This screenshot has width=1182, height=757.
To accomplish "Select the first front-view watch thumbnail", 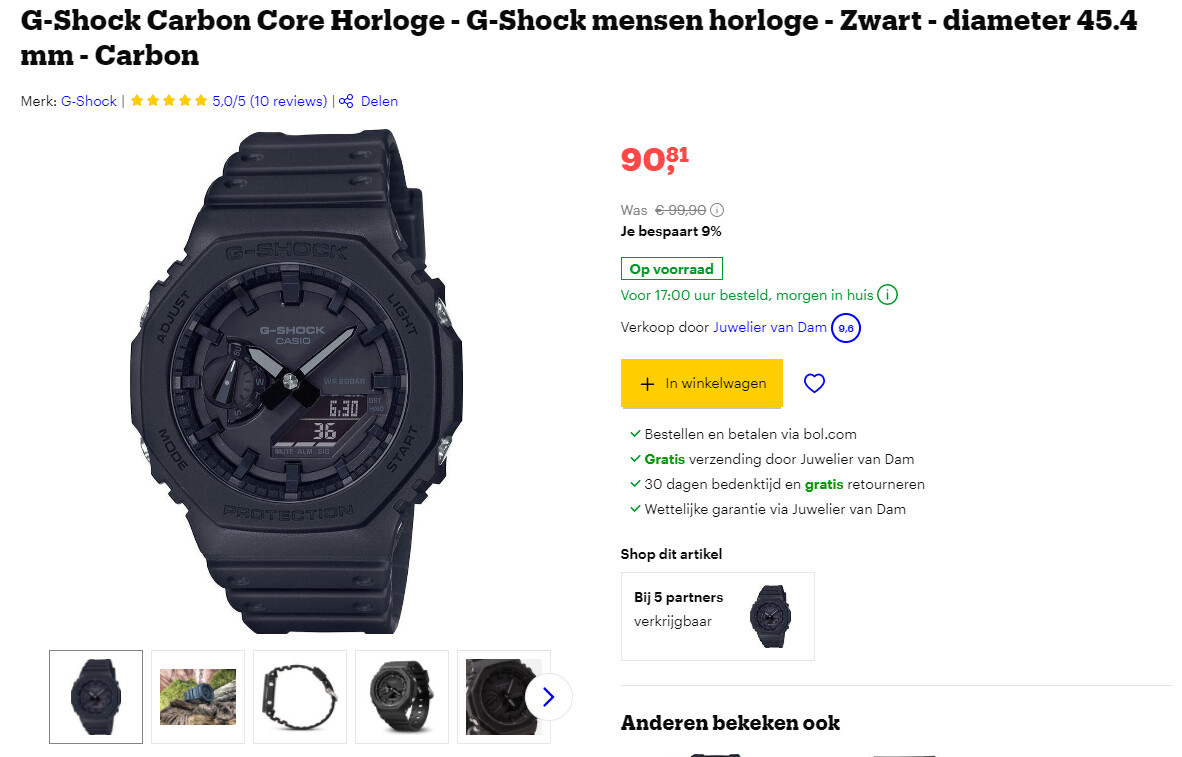I will (96, 697).
